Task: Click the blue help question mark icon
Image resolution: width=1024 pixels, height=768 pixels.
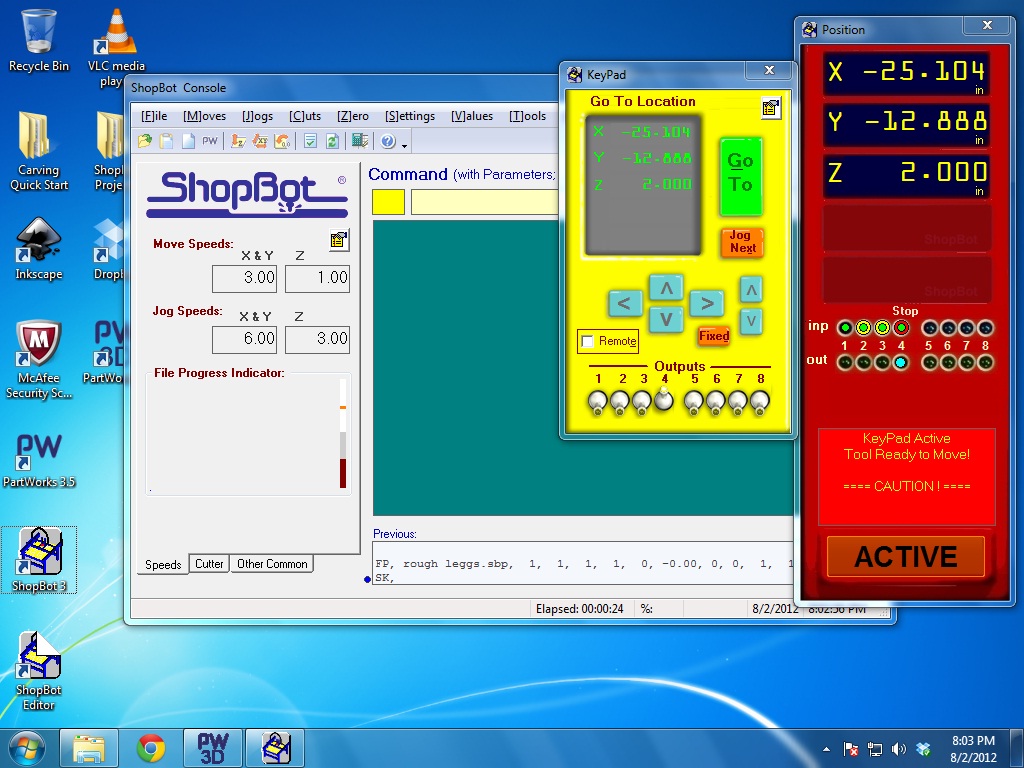Action: click(x=388, y=141)
